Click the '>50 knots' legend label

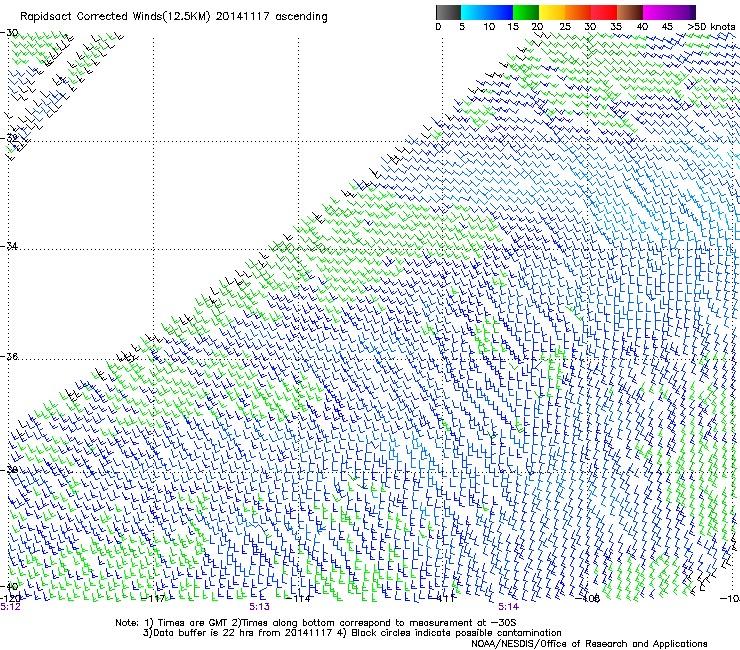tap(711, 27)
